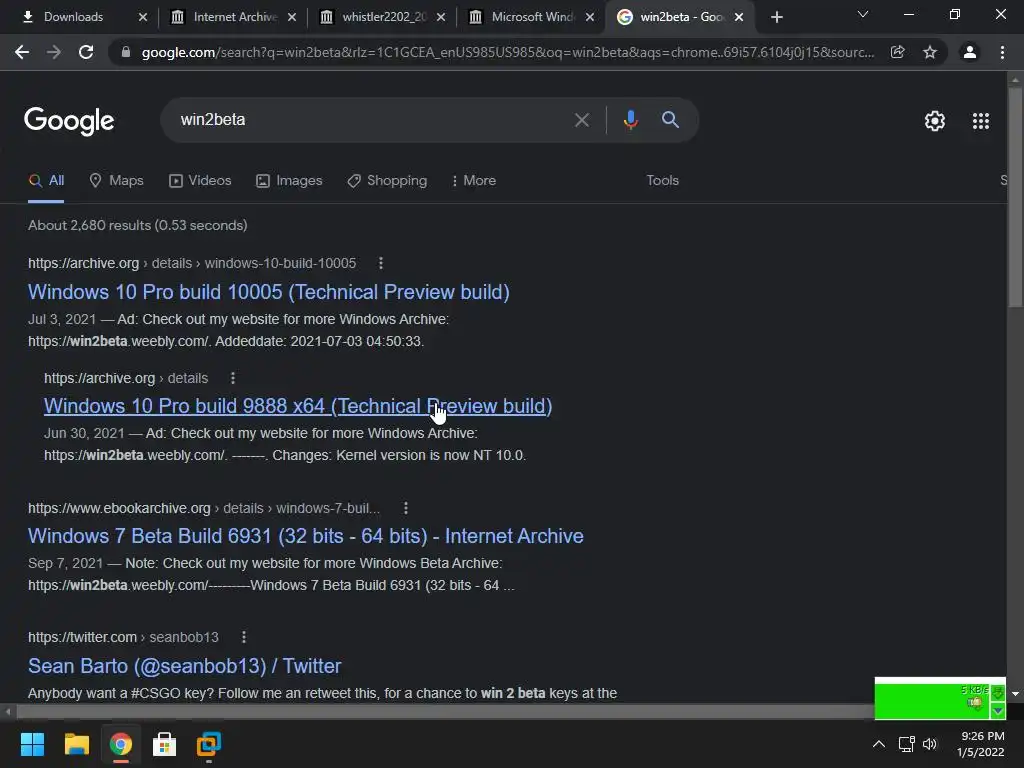Viewport: 1024px width, 768px height.
Task: Open the clock and date panel
Action: [x=980, y=744]
